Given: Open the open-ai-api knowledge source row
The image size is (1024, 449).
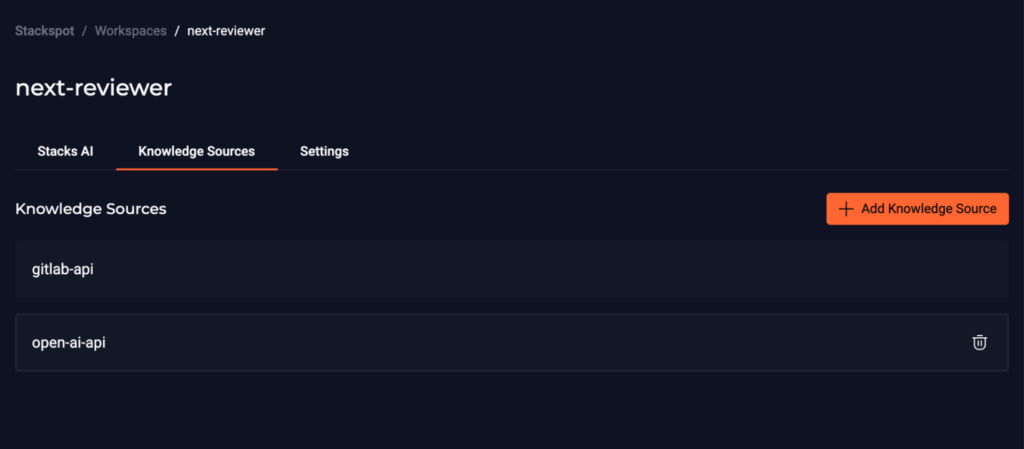Looking at the screenshot, I should tap(511, 343).
